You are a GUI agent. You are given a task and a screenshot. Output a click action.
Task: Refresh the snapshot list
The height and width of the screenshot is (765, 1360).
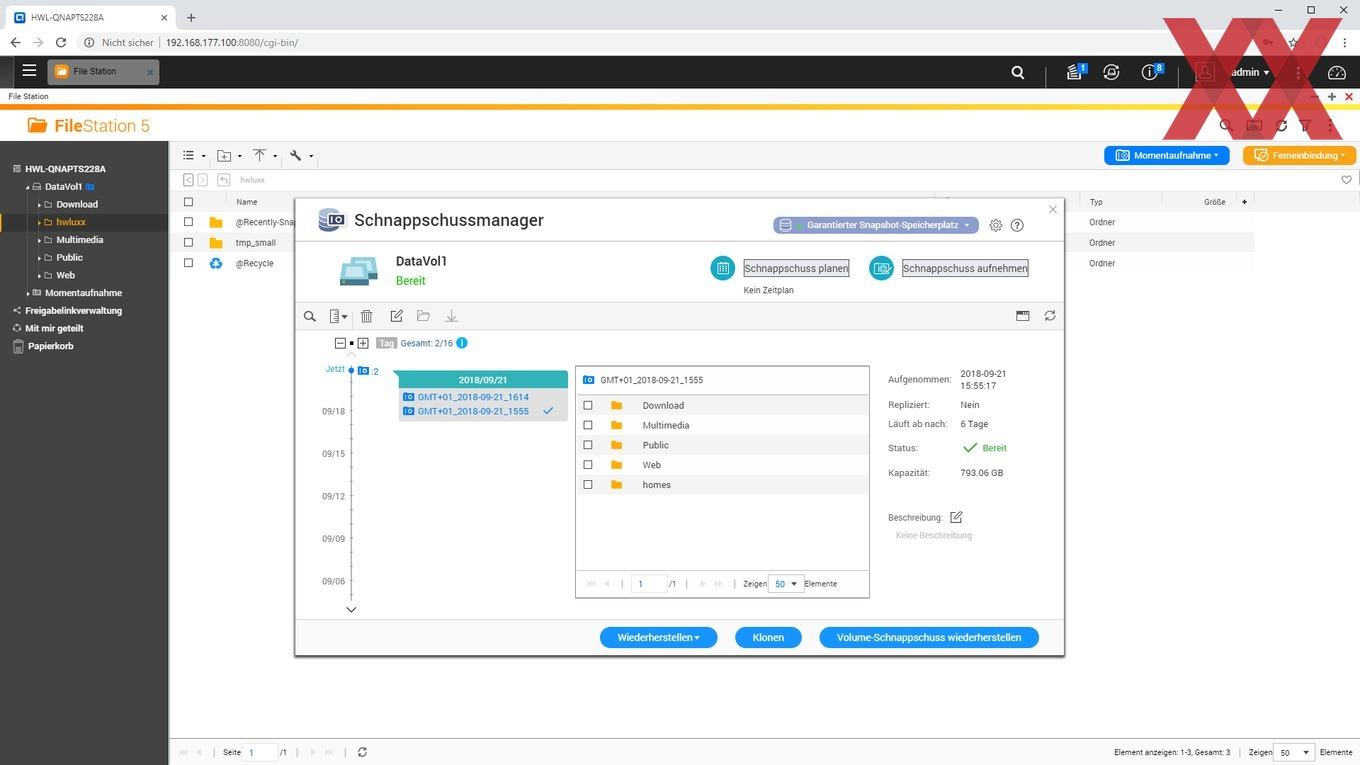click(1050, 316)
